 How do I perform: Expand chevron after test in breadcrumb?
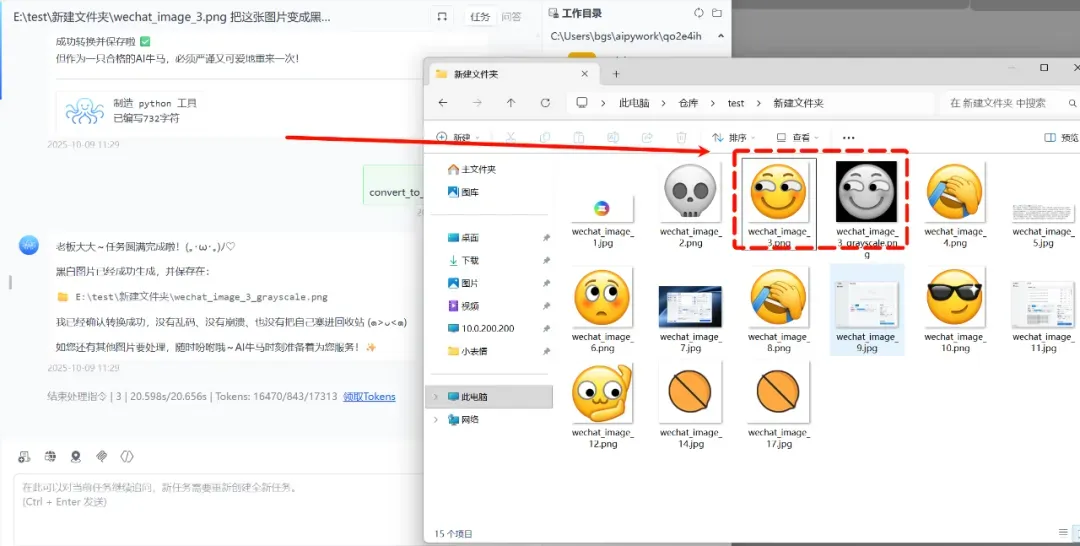759,103
